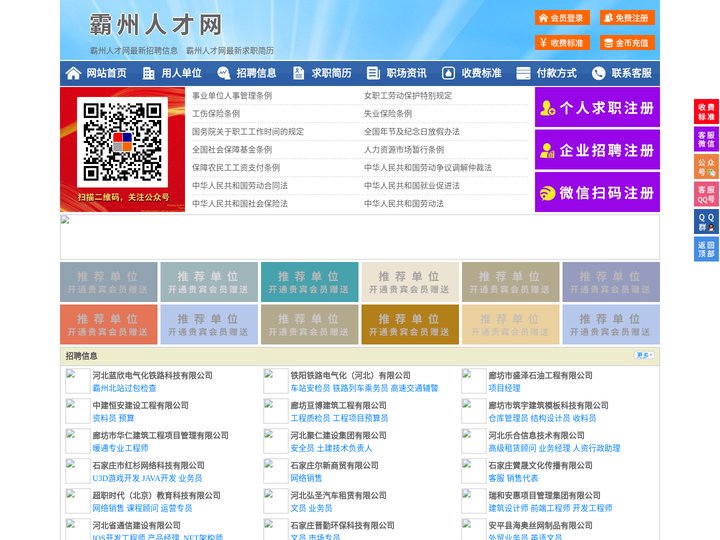
Task: Click the WeChat icon on 微信扫码注册
Action: [547, 193]
